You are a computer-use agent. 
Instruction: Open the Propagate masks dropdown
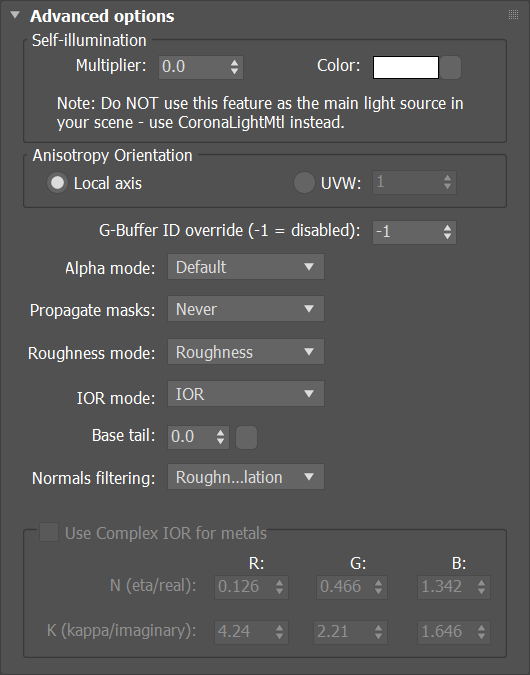coord(246,309)
